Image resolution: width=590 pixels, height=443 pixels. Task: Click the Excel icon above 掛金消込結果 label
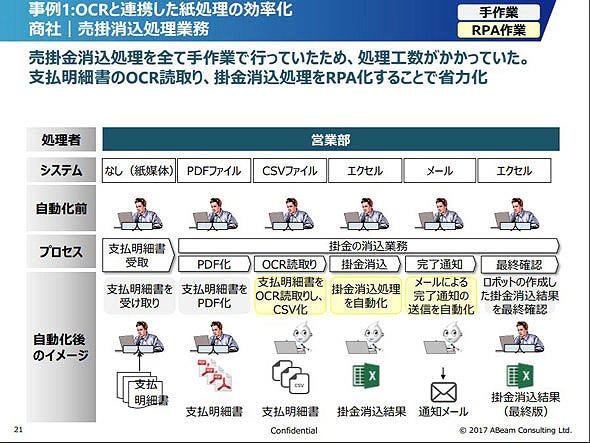coord(366,376)
